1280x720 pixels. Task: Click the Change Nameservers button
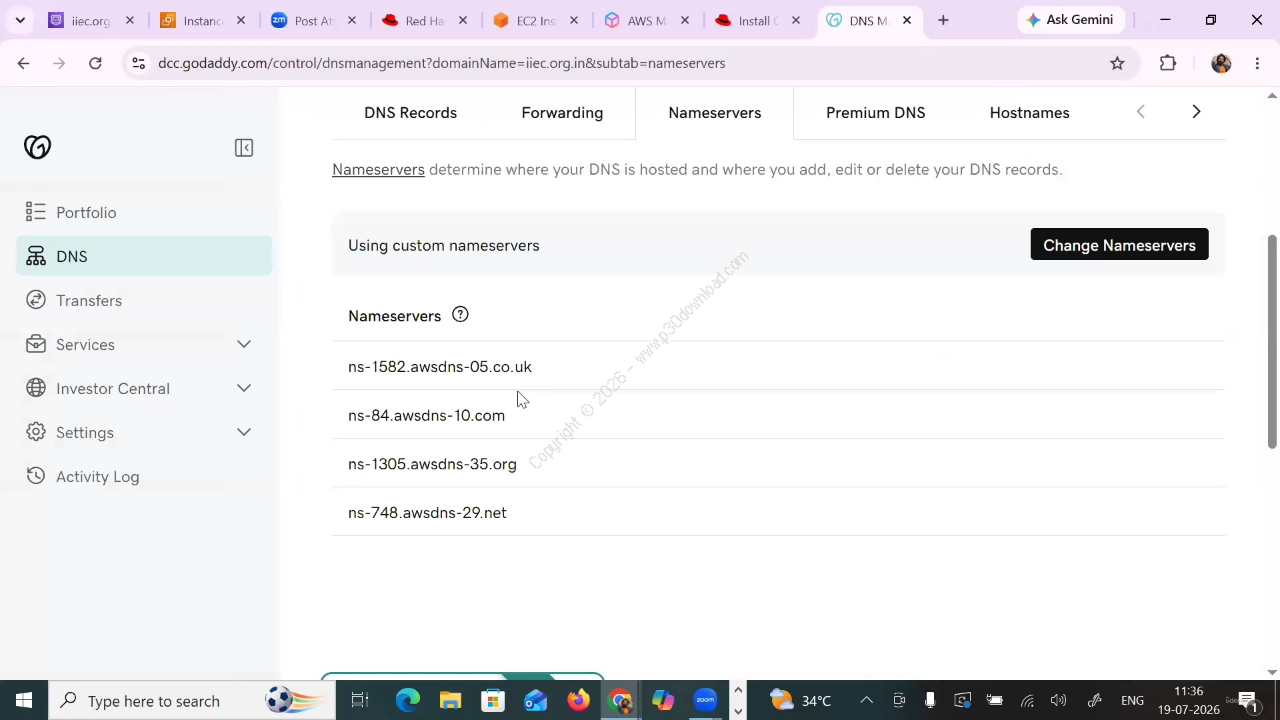1119,245
